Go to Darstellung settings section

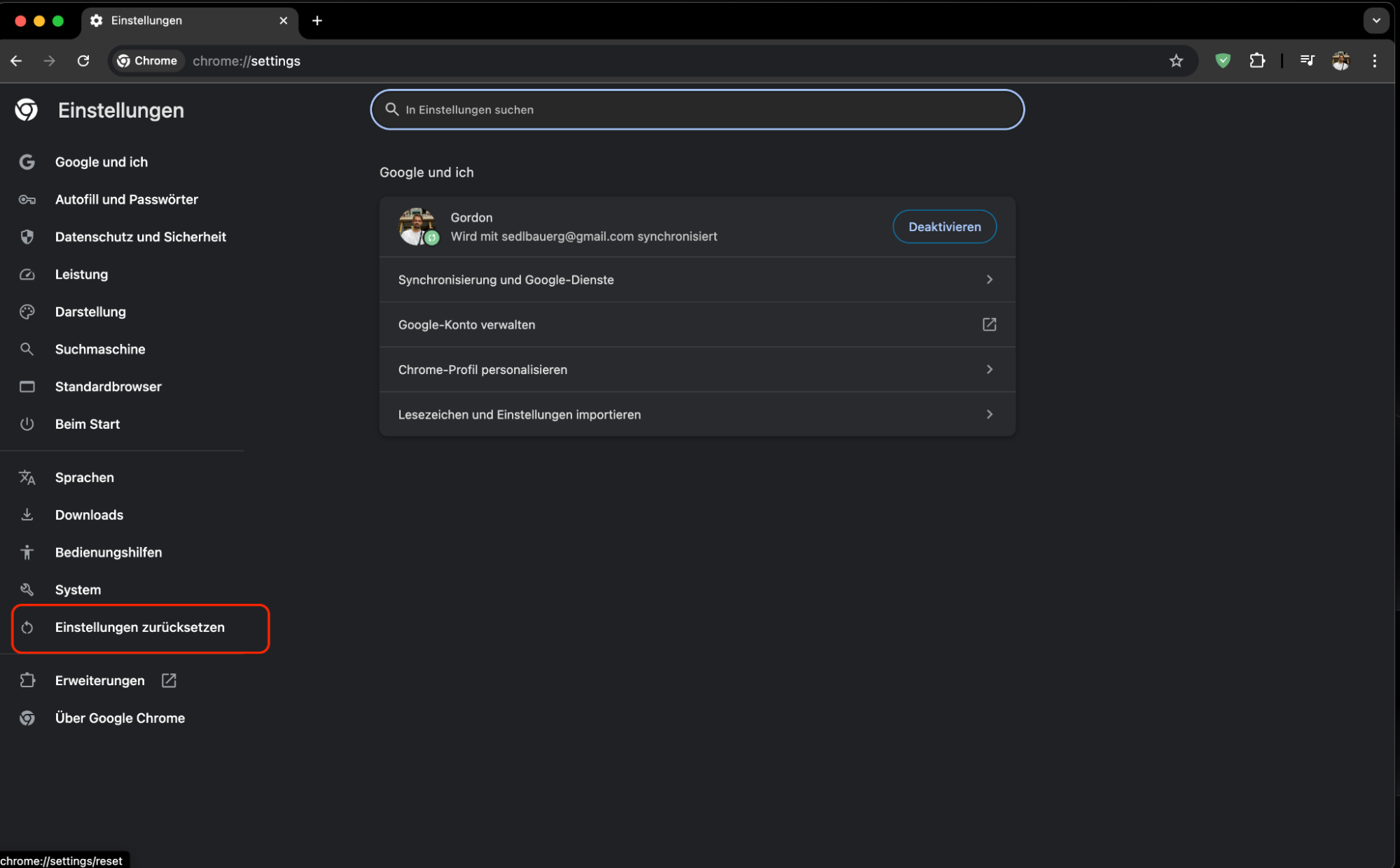tap(90, 312)
